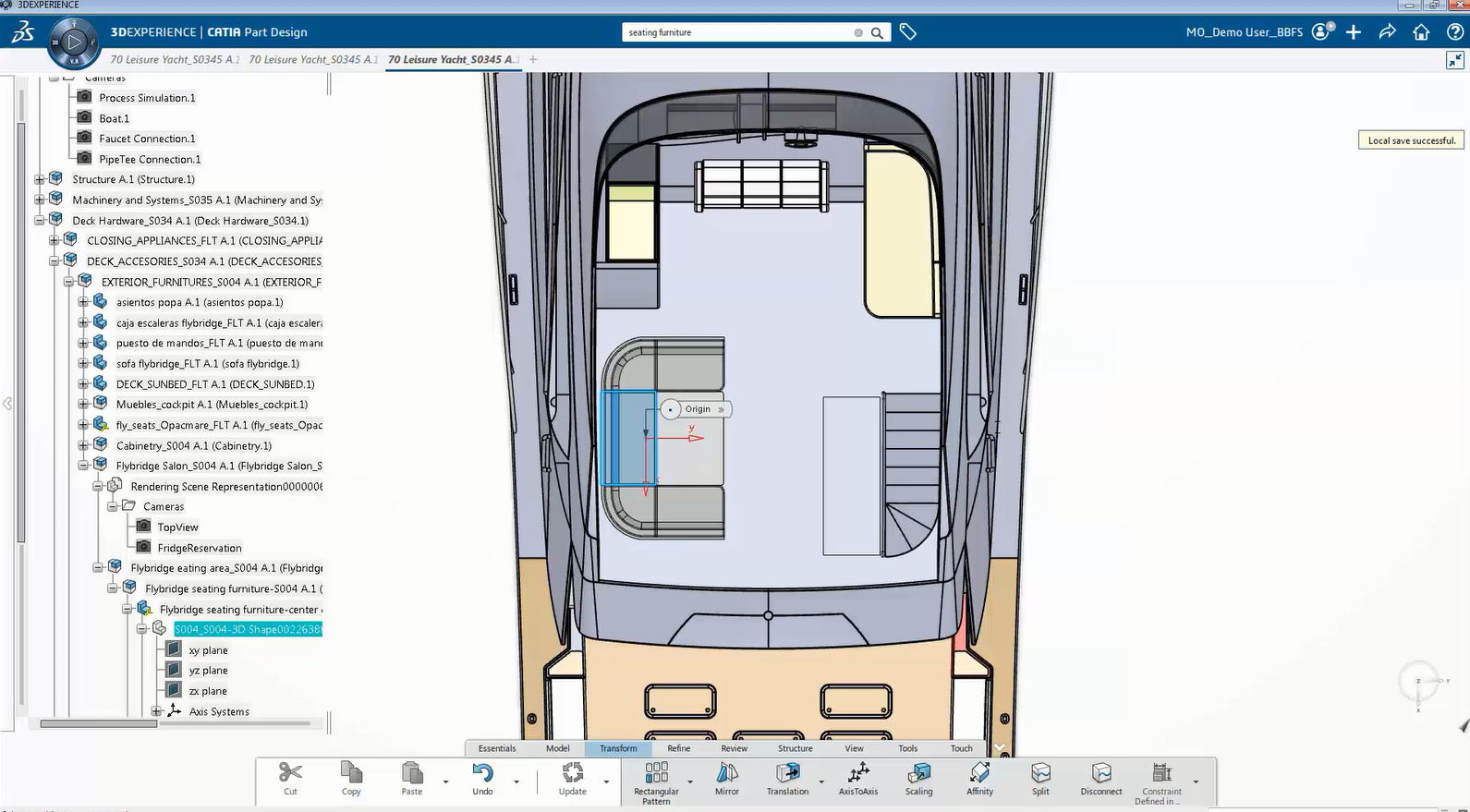Collapse the Deck Hardware_S034 A.1 node
The width and height of the screenshot is (1470, 812).
pyautogui.click(x=40, y=221)
